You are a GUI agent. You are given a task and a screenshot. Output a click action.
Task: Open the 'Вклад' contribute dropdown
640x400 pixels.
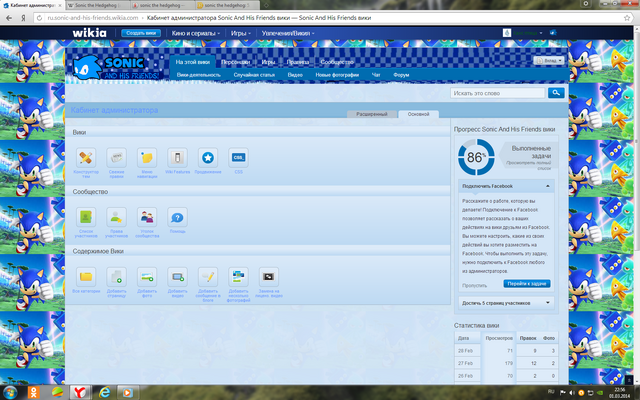[549, 60]
